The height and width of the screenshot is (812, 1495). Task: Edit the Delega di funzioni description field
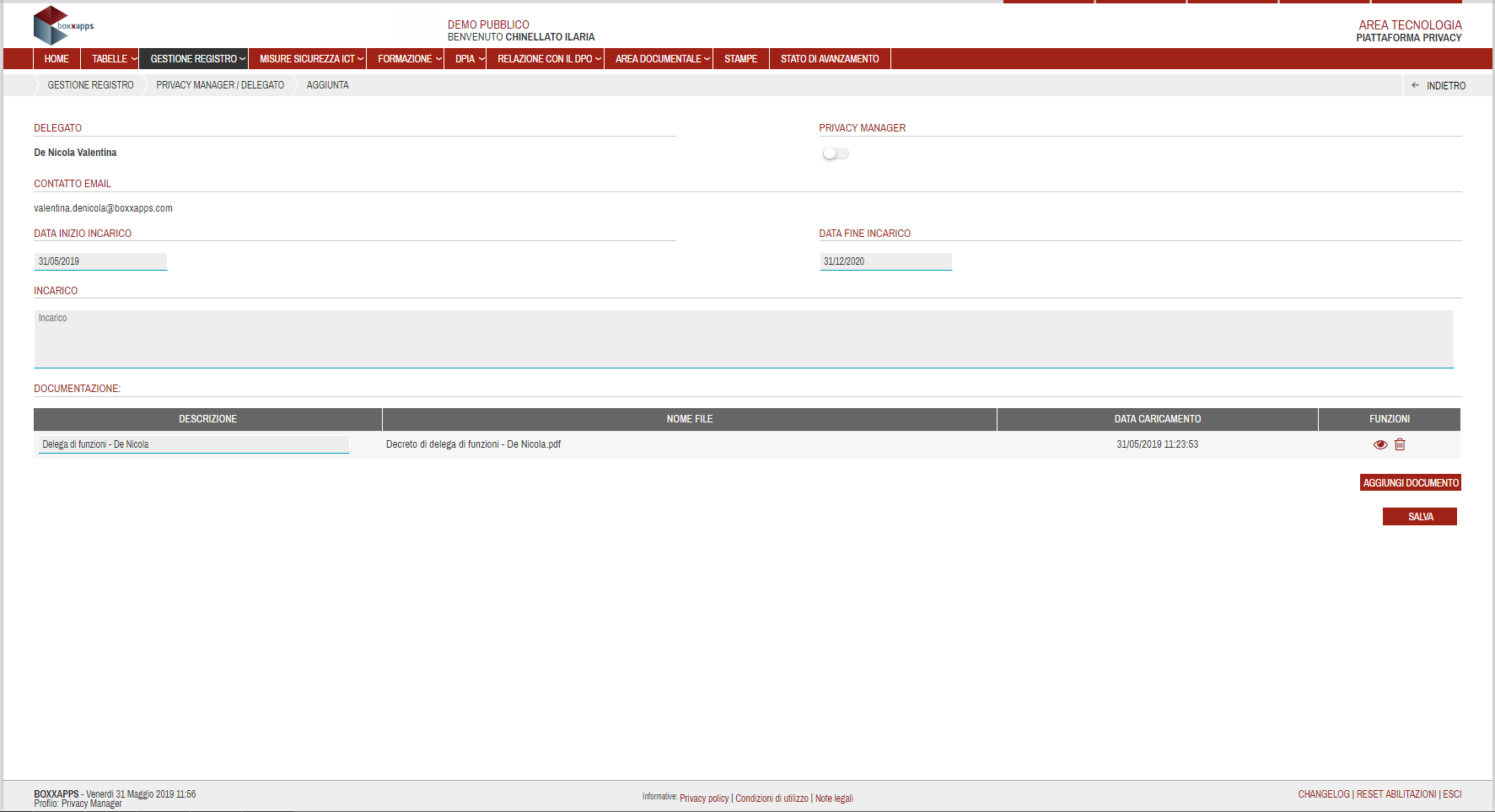[x=193, y=444]
